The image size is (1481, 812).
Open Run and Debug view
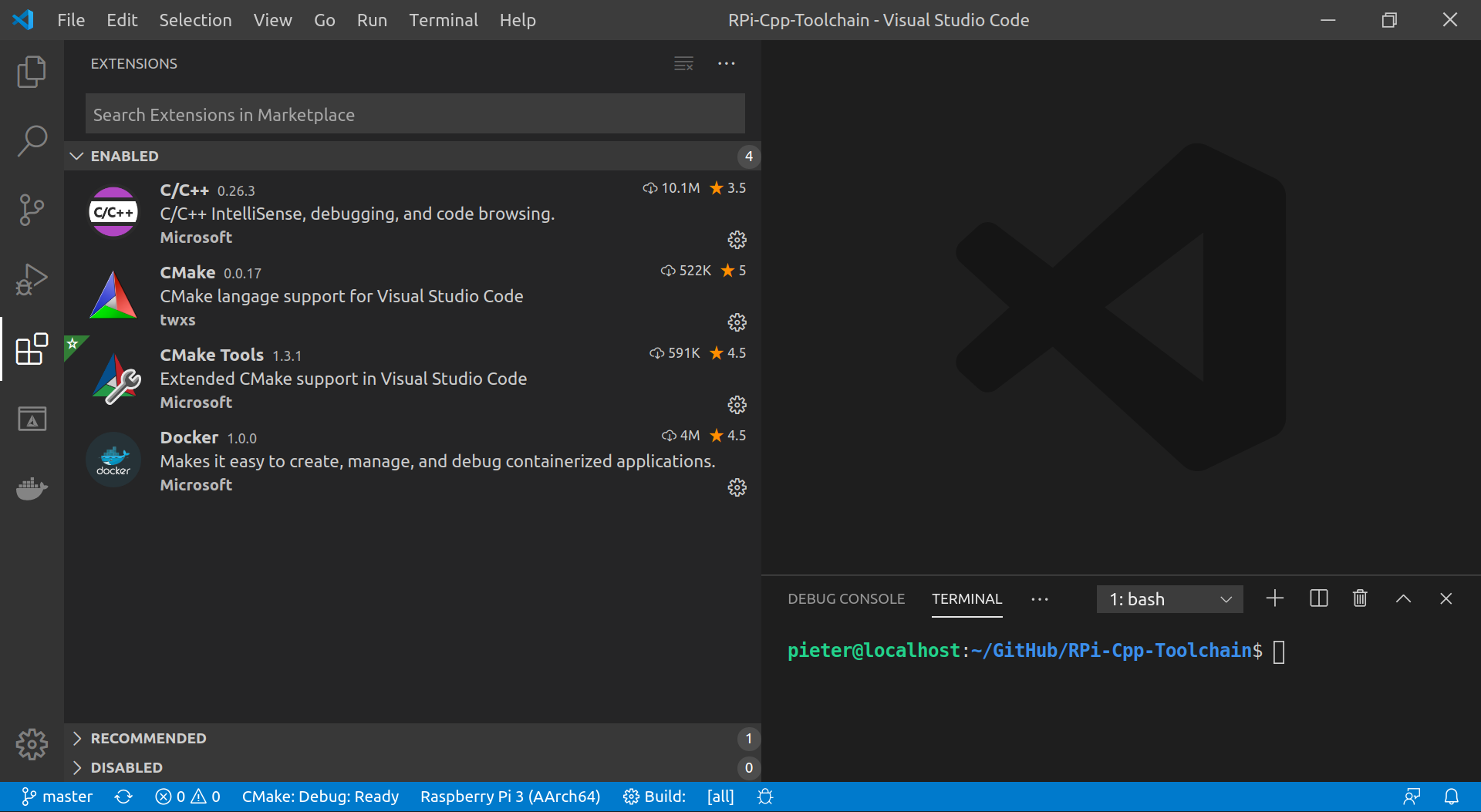click(32, 279)
